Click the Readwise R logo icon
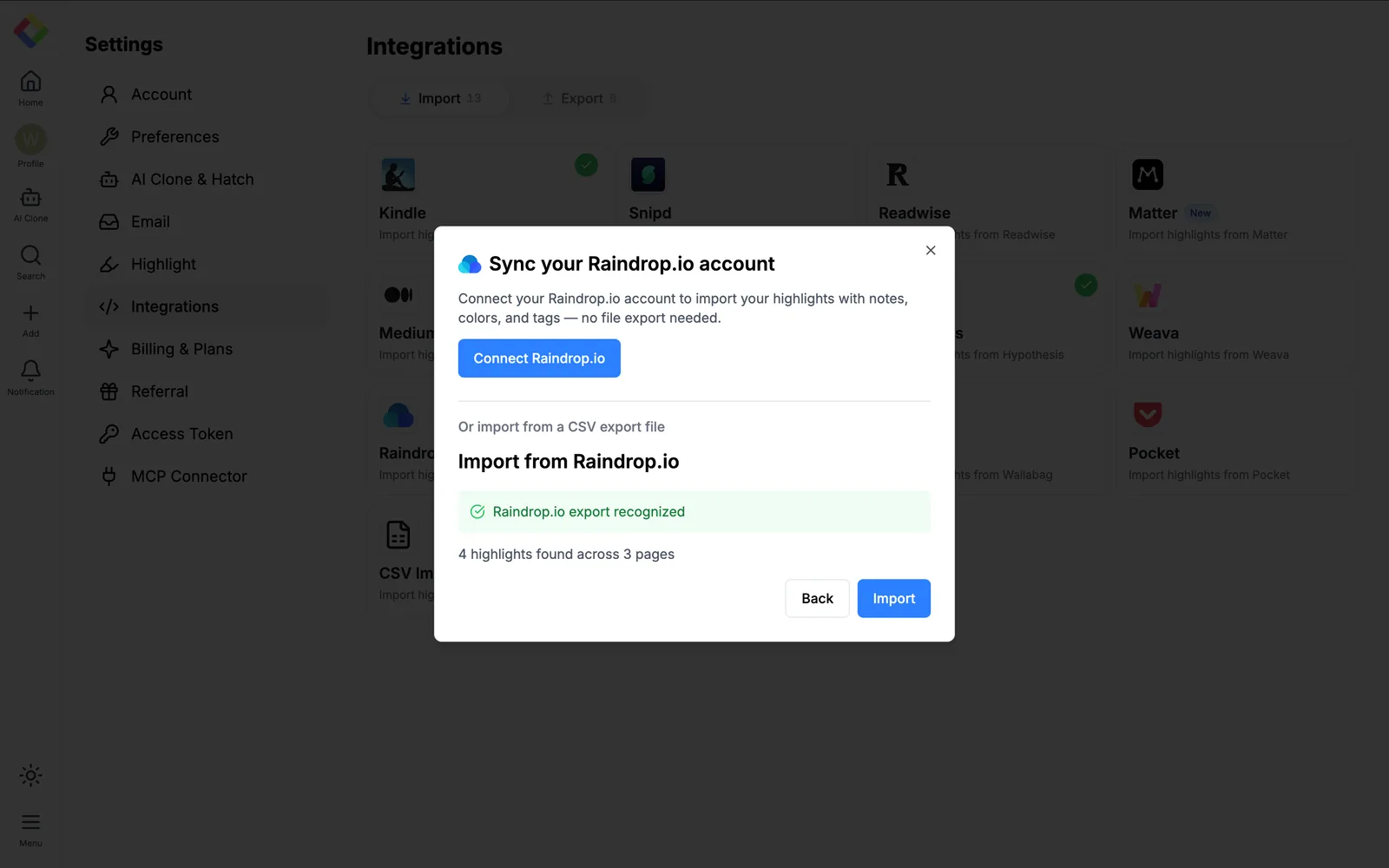Viewport: 1389px width, 868px height. pyautogui.click(x=898, y=174)
